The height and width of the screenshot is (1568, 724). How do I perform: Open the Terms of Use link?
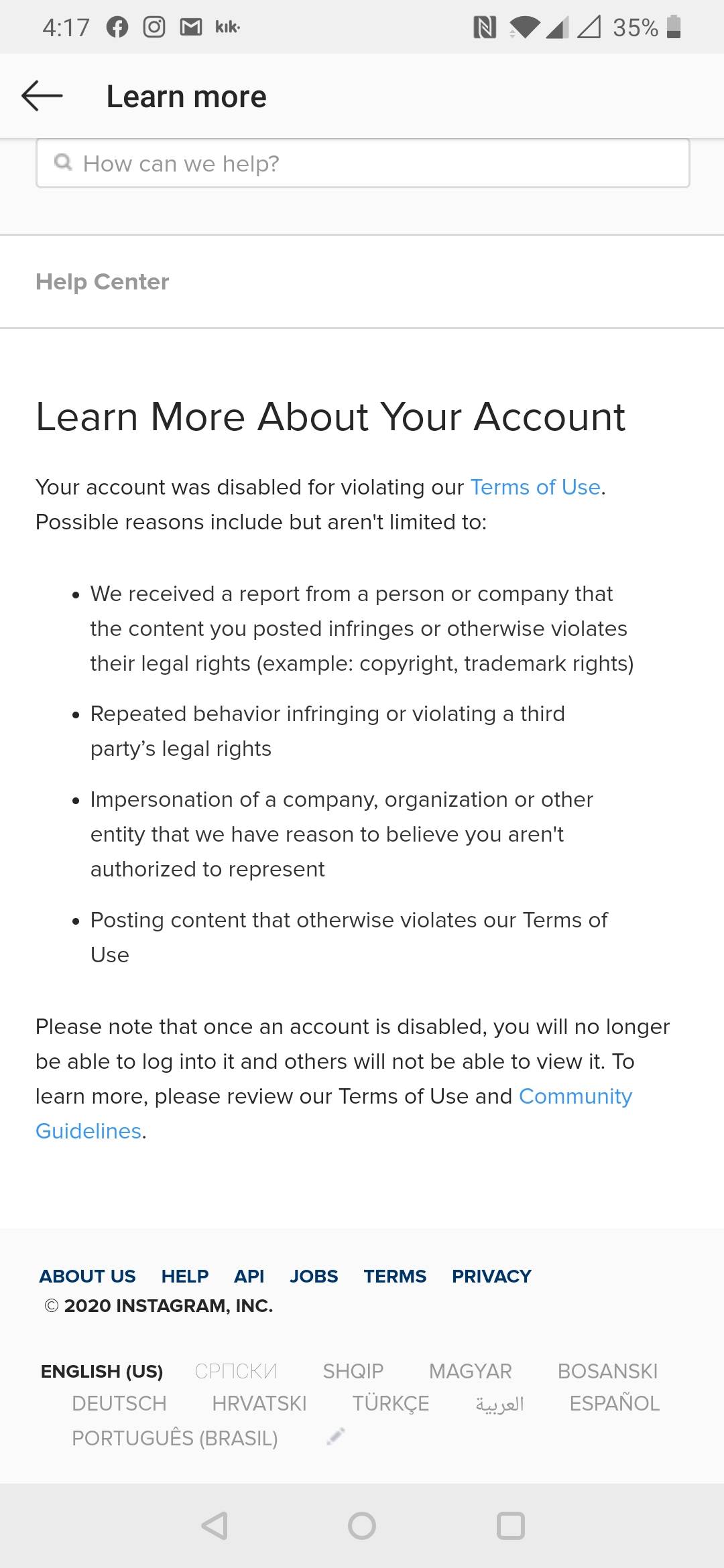point(535,487)
